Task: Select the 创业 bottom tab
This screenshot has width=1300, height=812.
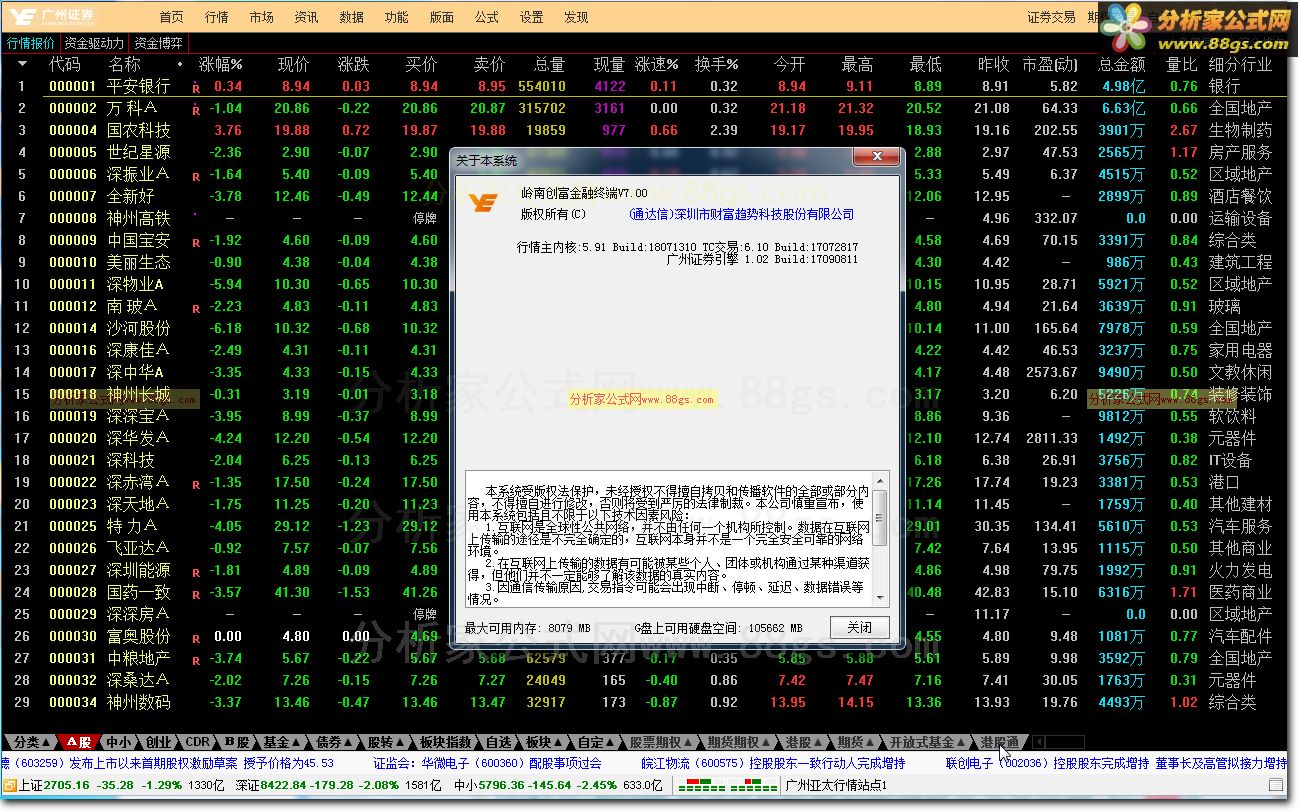Action: tap(158, 742)
